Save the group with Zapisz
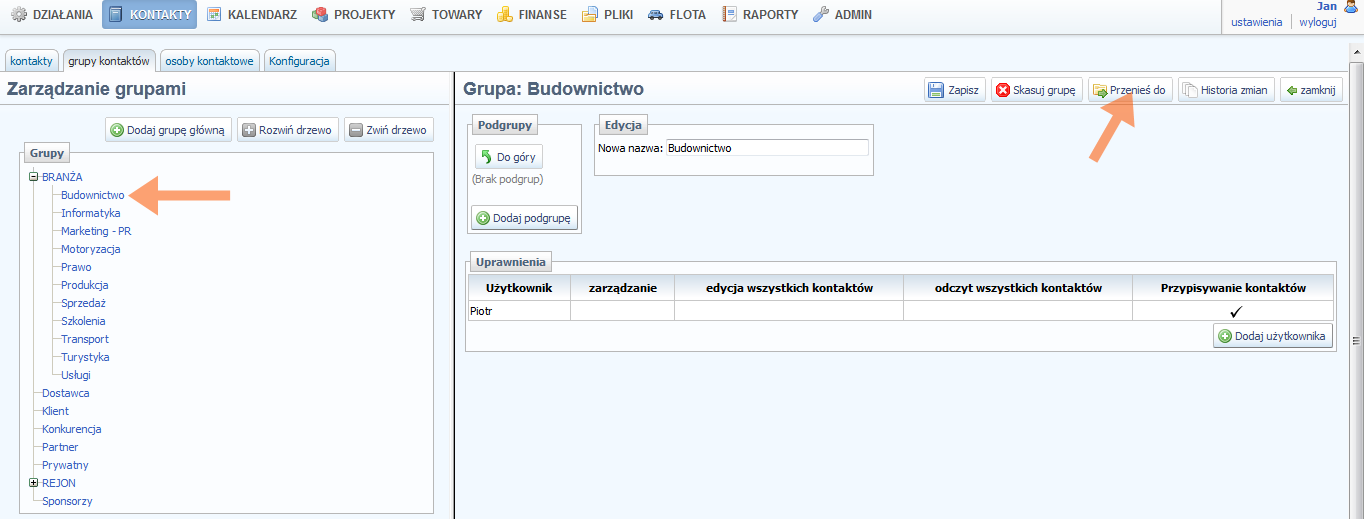This screenshot has width=1364, height=519. pos(954,90)
